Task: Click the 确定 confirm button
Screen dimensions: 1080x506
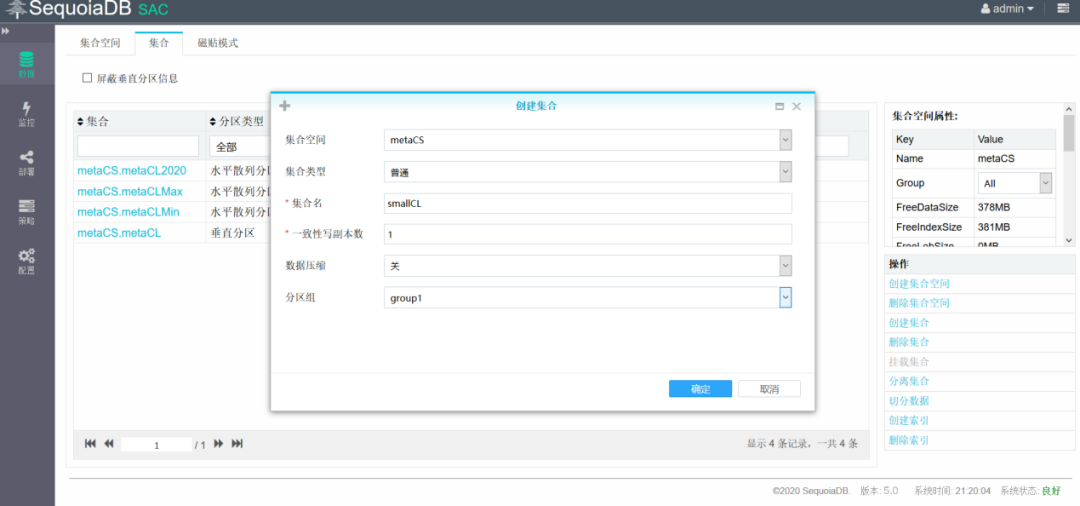Action: coord(700,389)
